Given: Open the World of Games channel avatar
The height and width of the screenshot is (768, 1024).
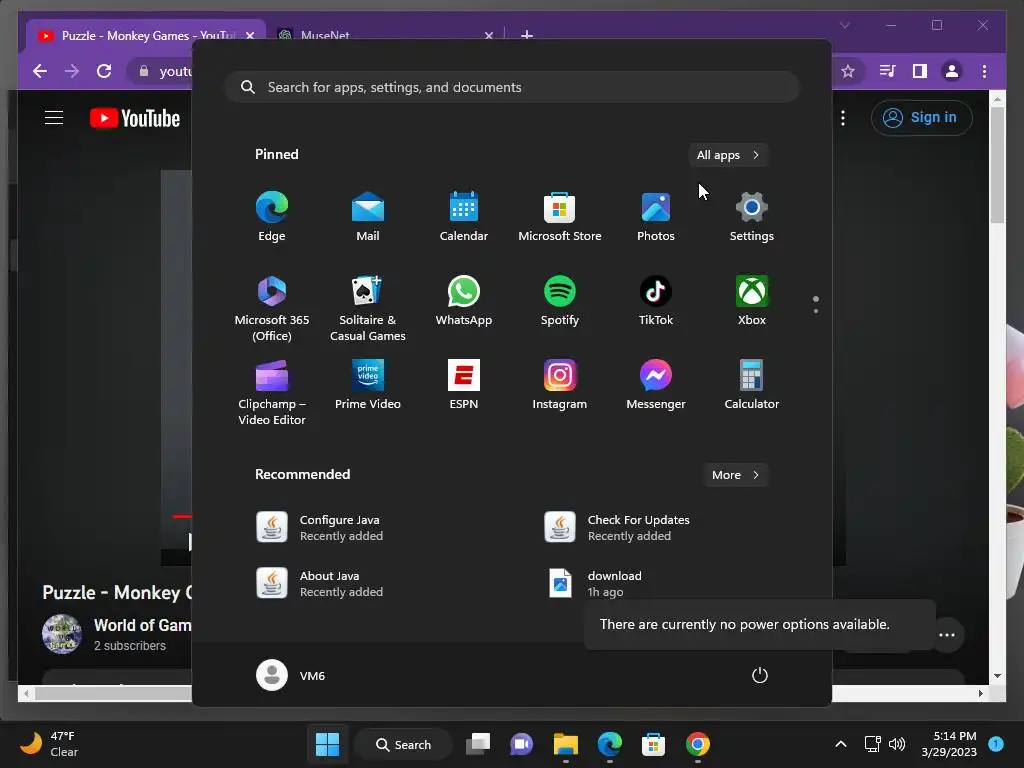Looking at the screenshot, I should click(61, 633).
